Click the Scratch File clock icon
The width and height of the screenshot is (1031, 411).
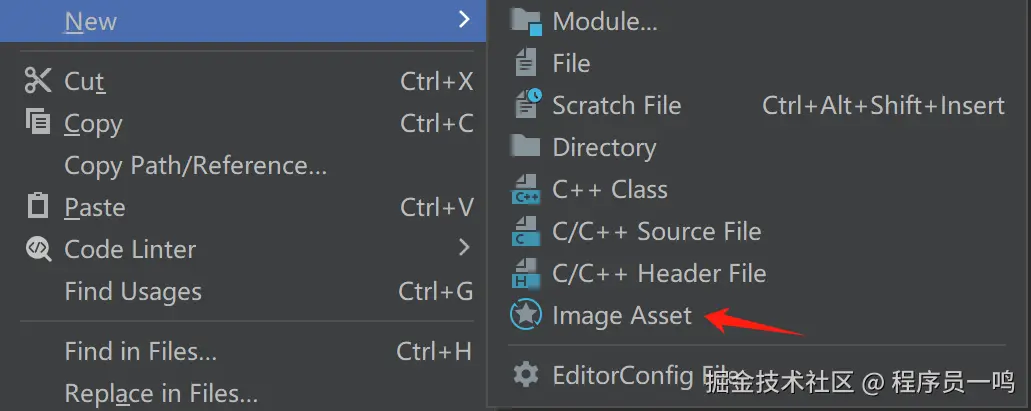pyautogui.click(x=526, y=105)
